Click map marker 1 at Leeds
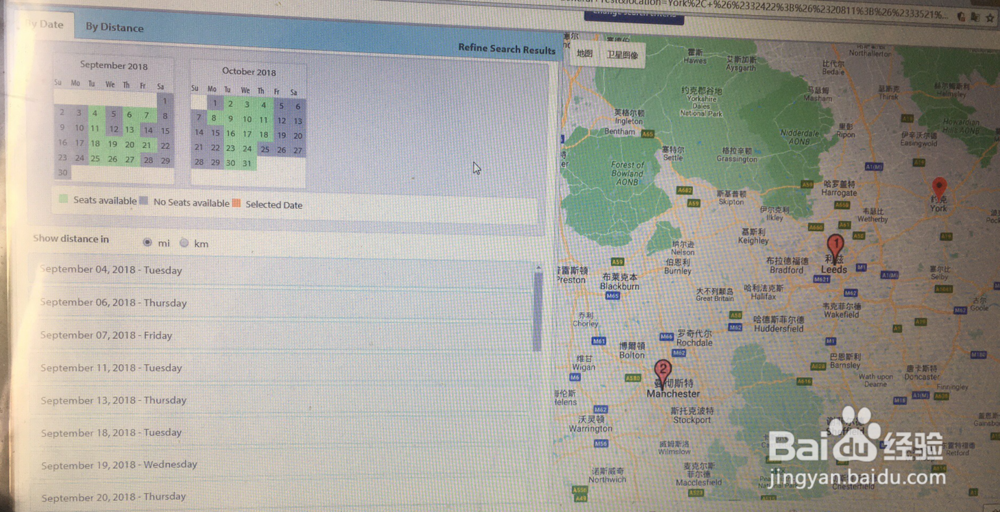Image resolution: width=1000 pixels, height=512 pixels. [x=835, y=247]
